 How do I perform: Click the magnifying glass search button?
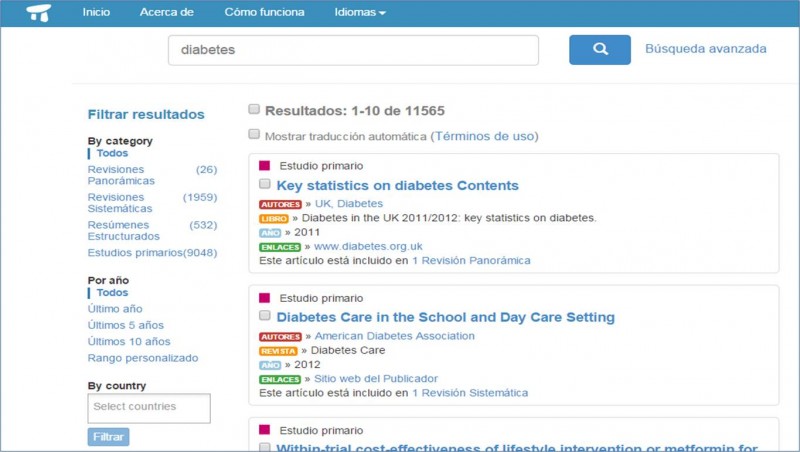pyautogui.click(x=600, y=49)
